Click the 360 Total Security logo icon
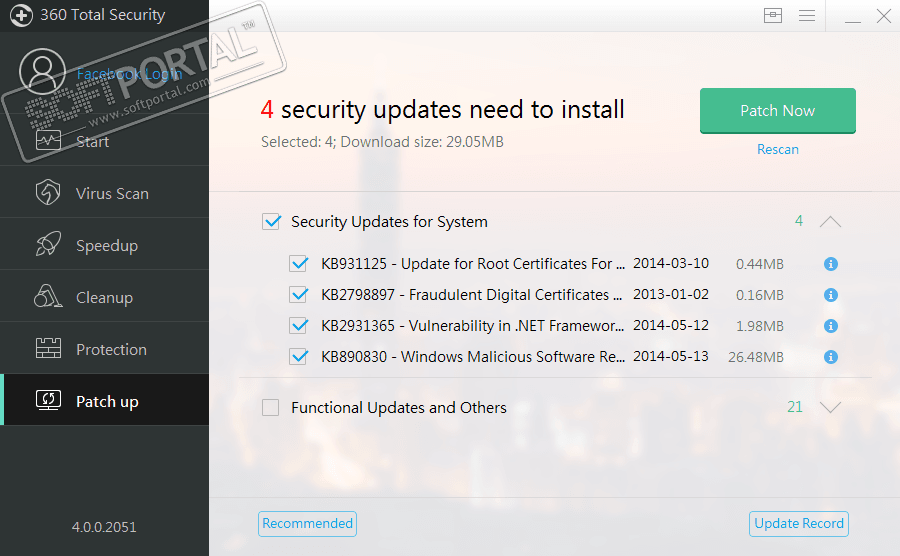The width and height of the screenshot is (900, 556). tap(21, 15)
